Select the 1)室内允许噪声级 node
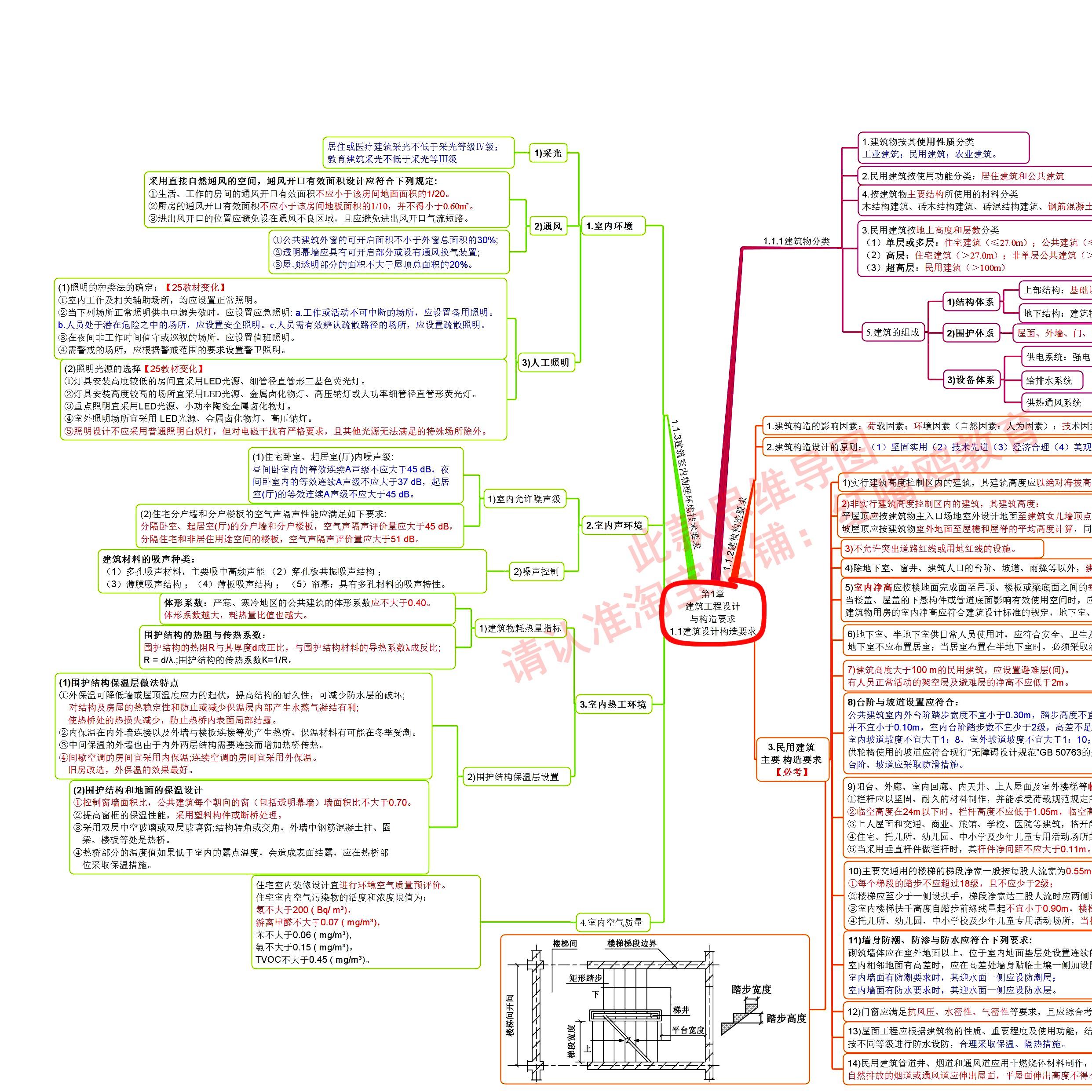1092x1092 pixels. [x=525, y=499]
